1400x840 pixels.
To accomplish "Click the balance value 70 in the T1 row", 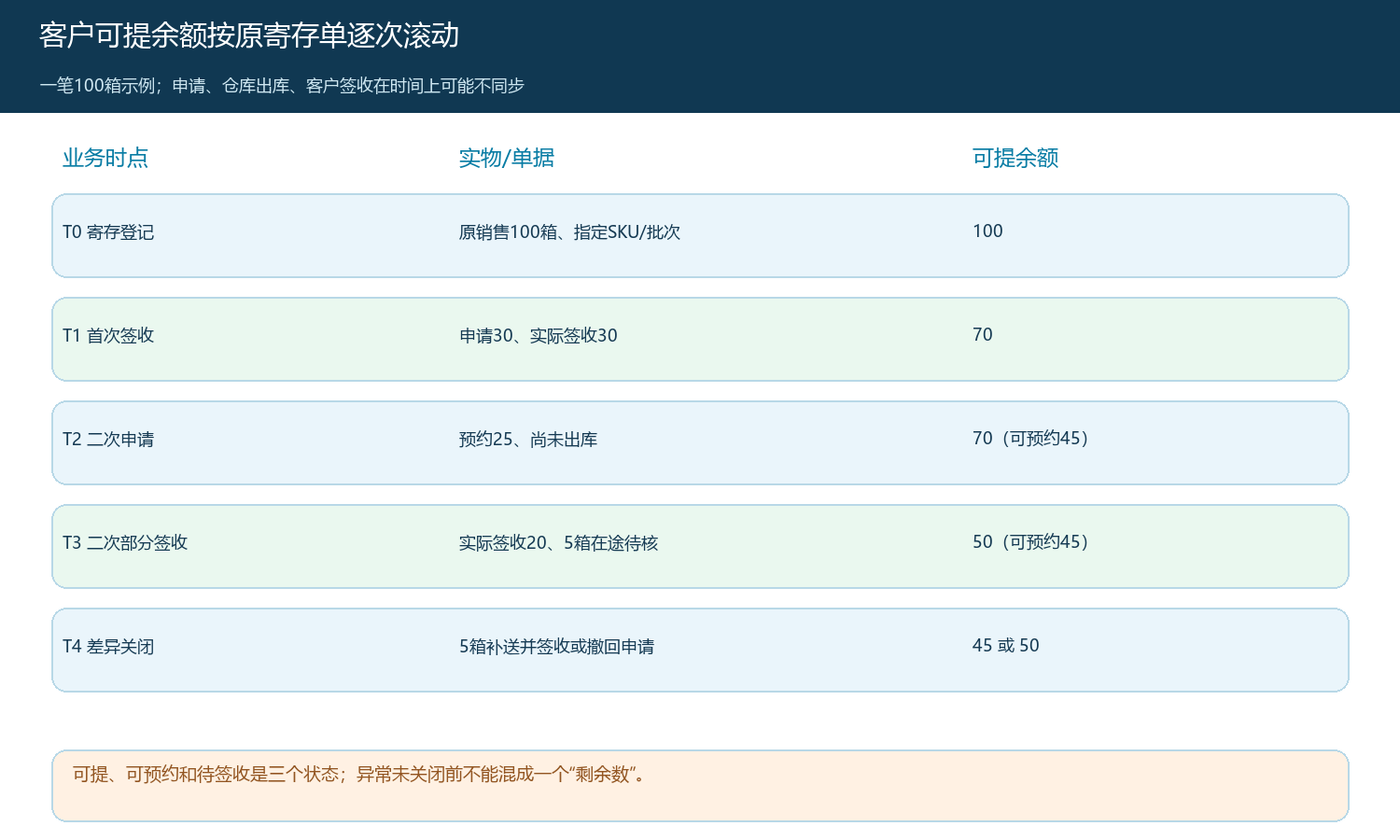I will [x=983, y=335].
